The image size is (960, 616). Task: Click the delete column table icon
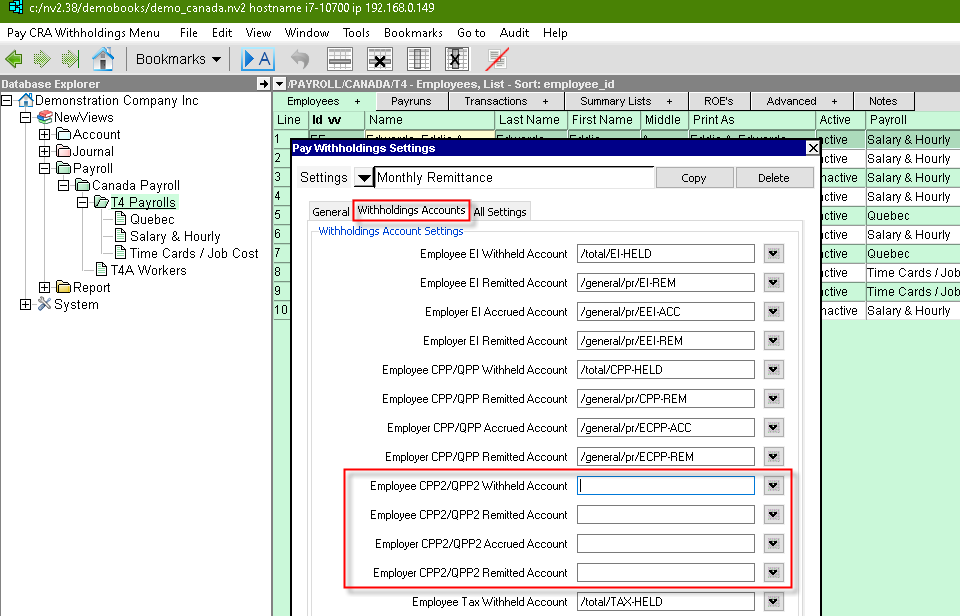(x=456, y=59)
